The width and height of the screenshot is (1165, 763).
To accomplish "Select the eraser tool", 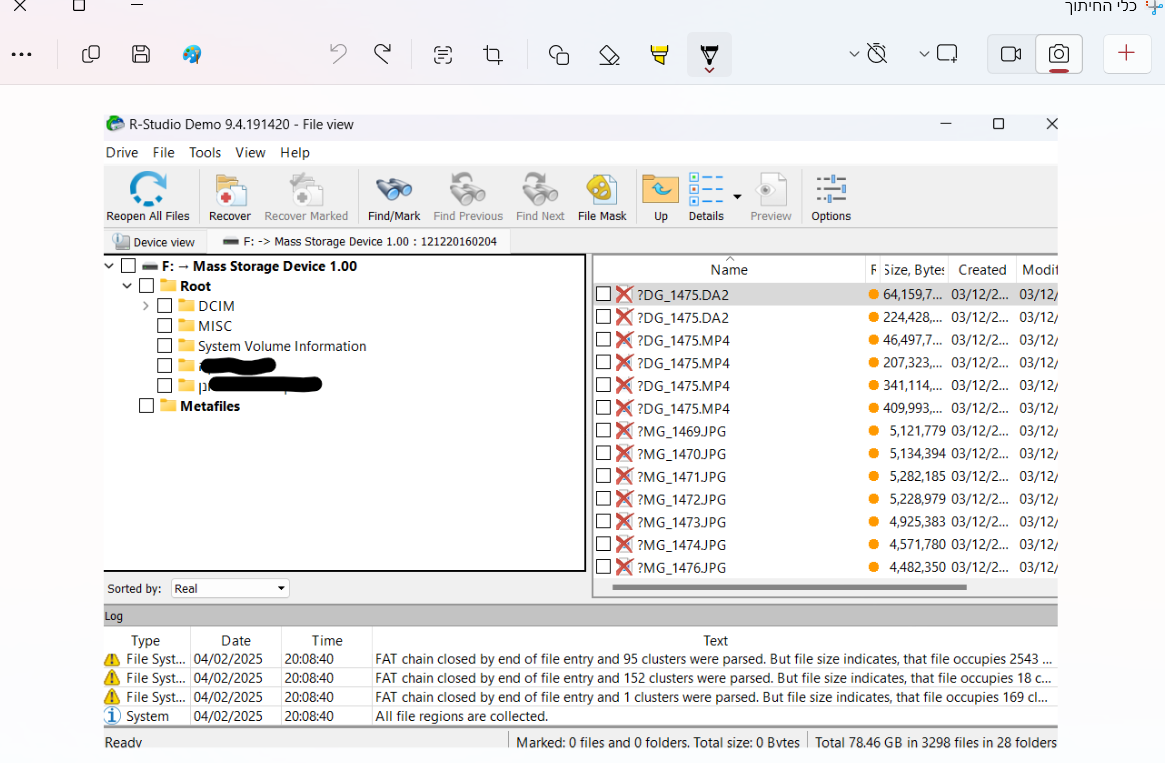I will [x=609, y=54].
